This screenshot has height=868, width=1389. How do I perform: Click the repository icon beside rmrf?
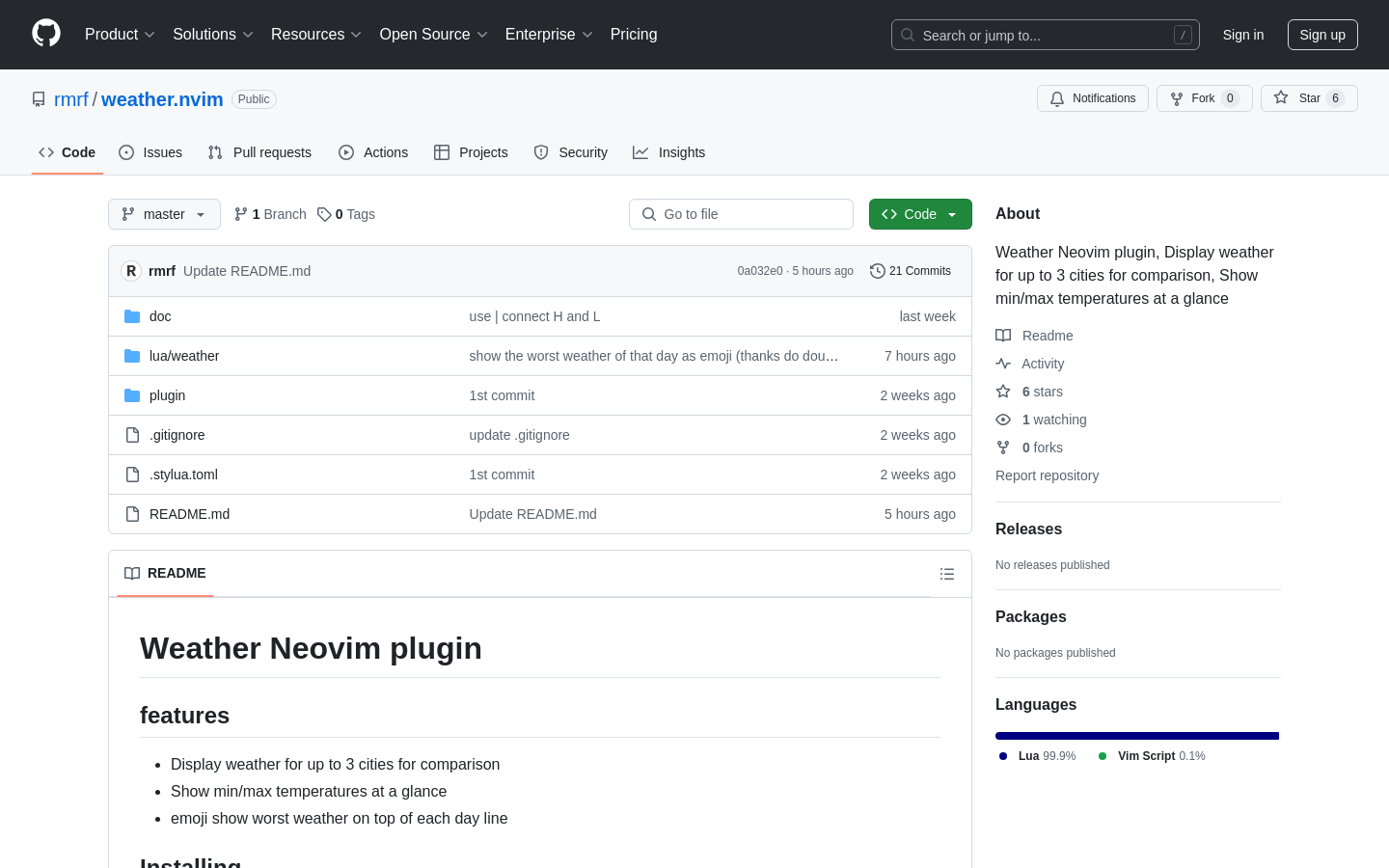[39, 99]
